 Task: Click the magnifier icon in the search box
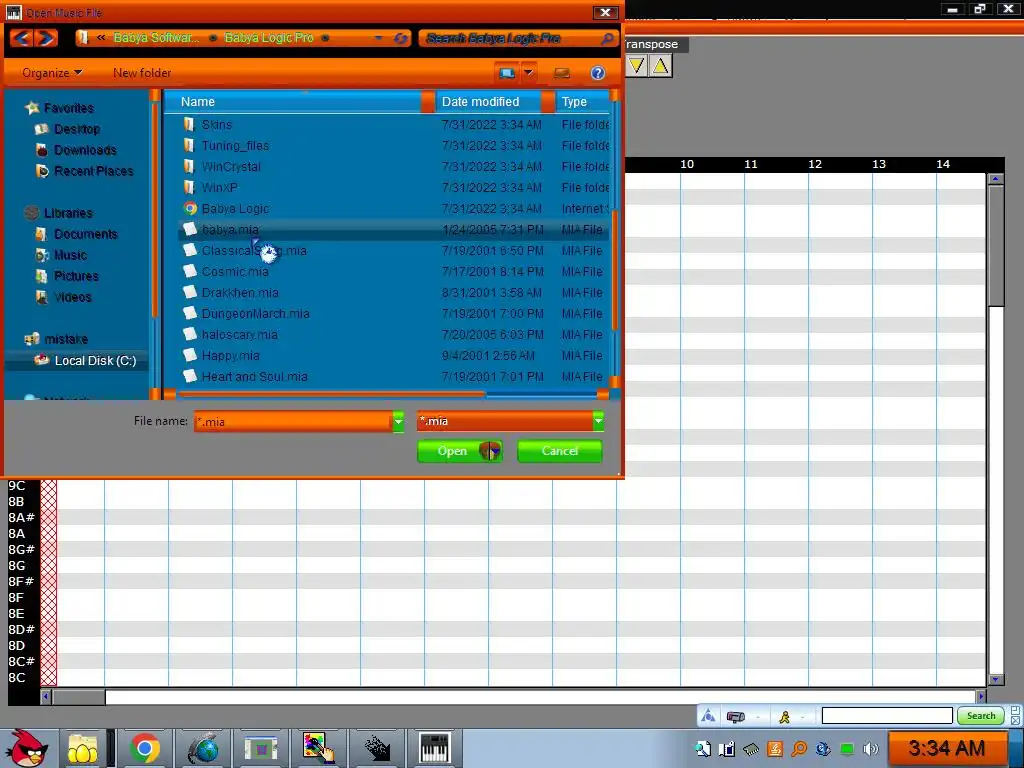click(x=607, y=39)
